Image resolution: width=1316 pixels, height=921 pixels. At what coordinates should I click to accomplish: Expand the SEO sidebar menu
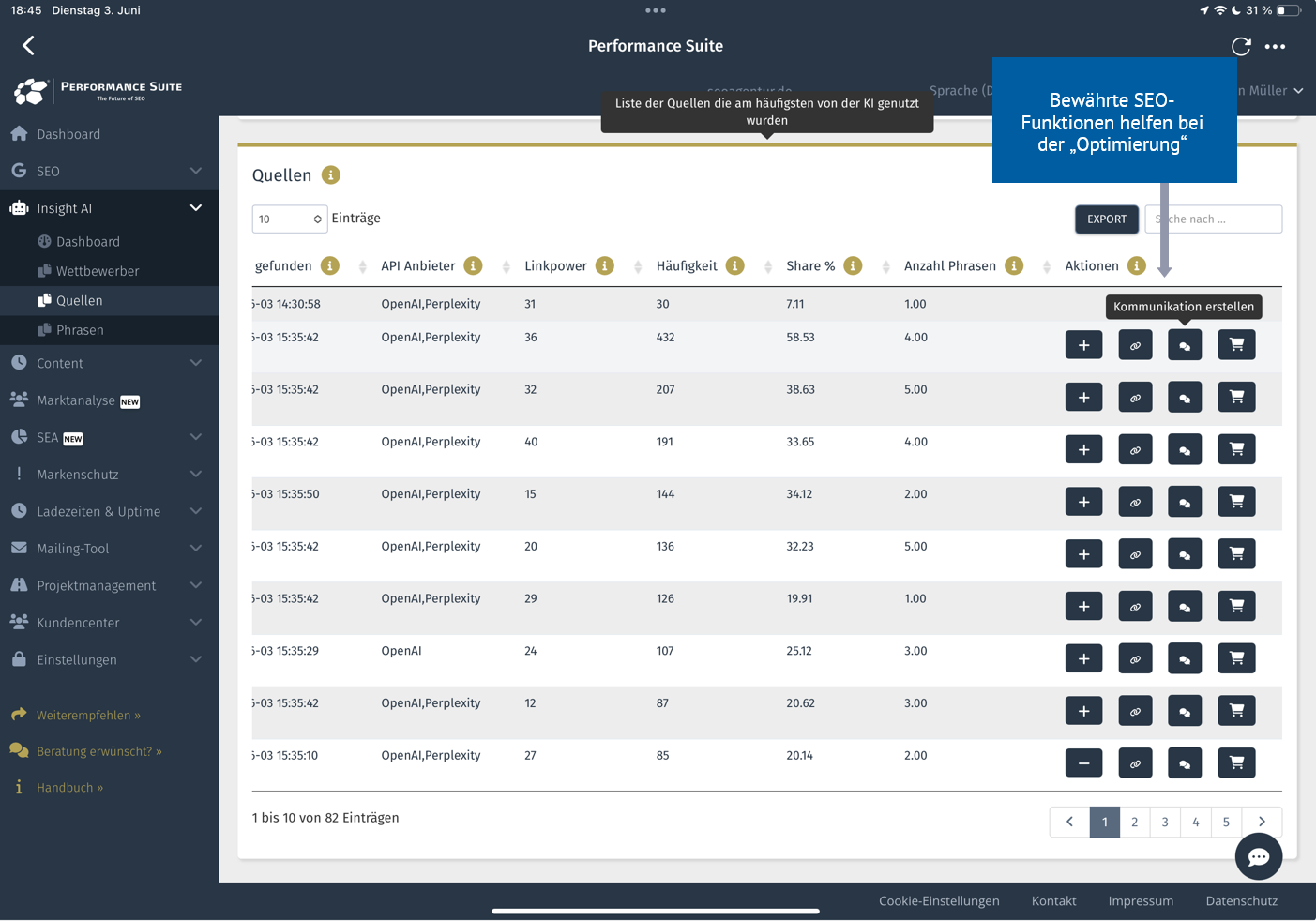(109, 171)
